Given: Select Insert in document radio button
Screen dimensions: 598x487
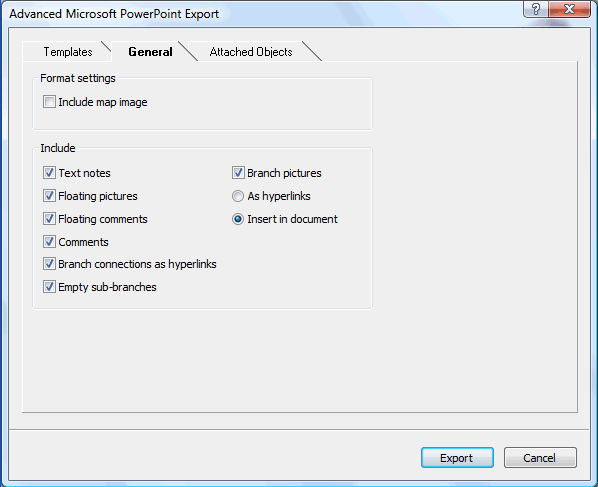Looking at the screenshot, I should pos(238,219).
